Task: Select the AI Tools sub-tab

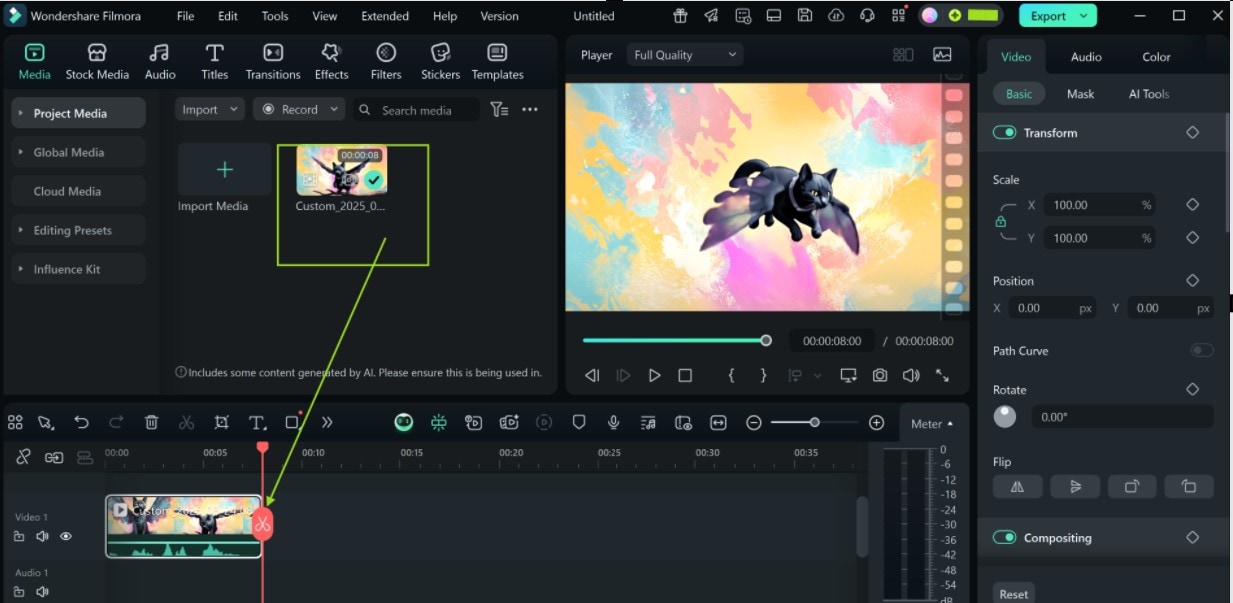Action: tap(1149, 94)
